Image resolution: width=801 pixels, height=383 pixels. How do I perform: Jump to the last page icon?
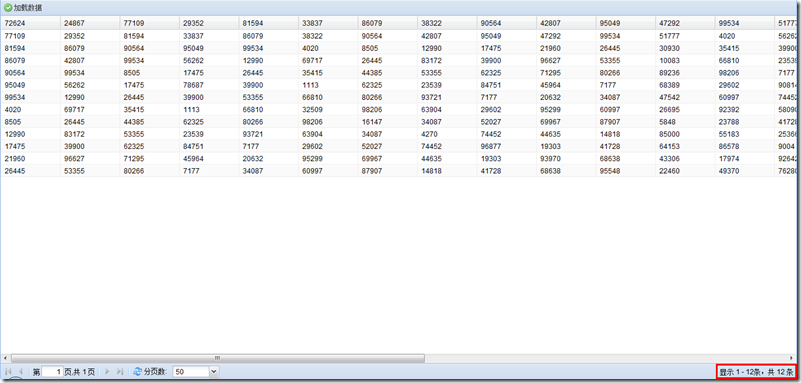(x=120, y=372)
